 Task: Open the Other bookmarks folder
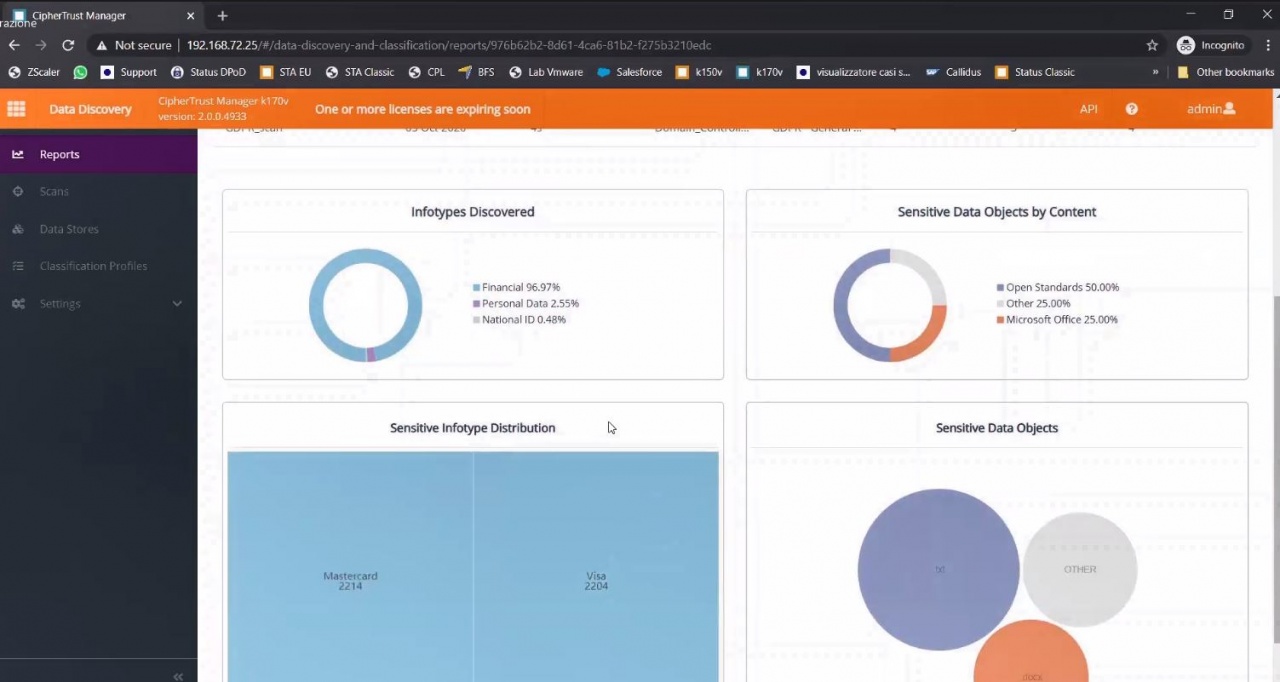click(x=1225, y=72)
